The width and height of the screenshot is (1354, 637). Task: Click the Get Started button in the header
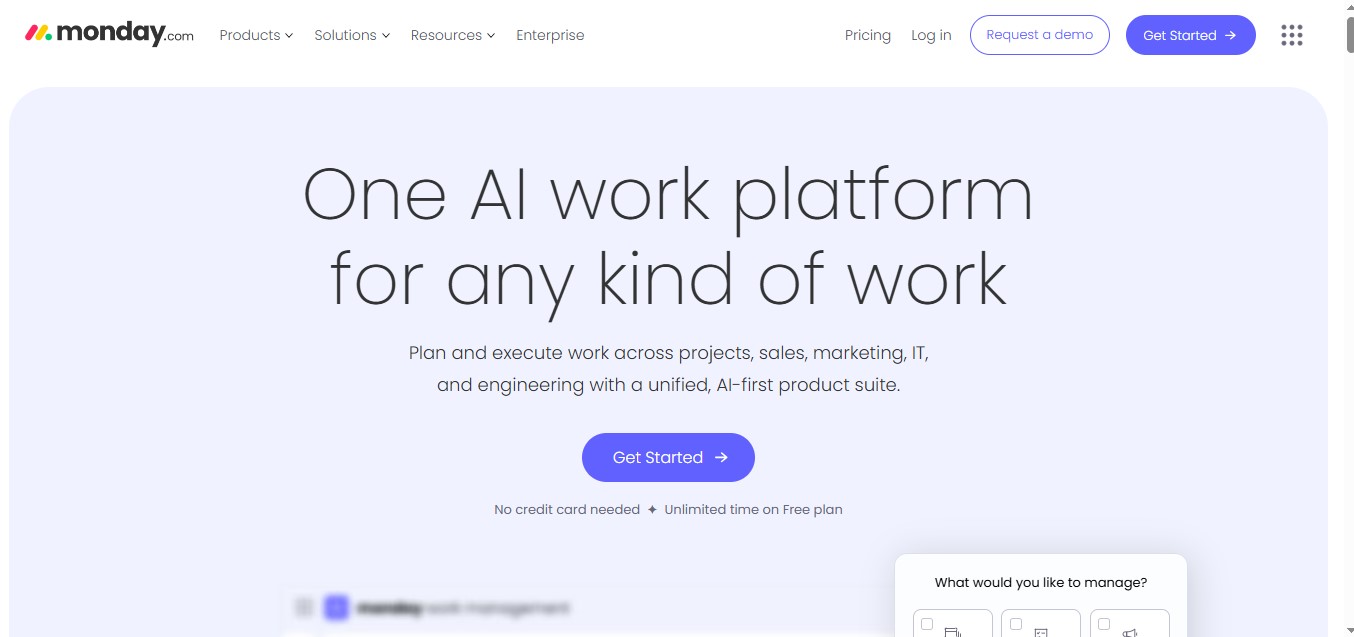tap(1190, 35)
